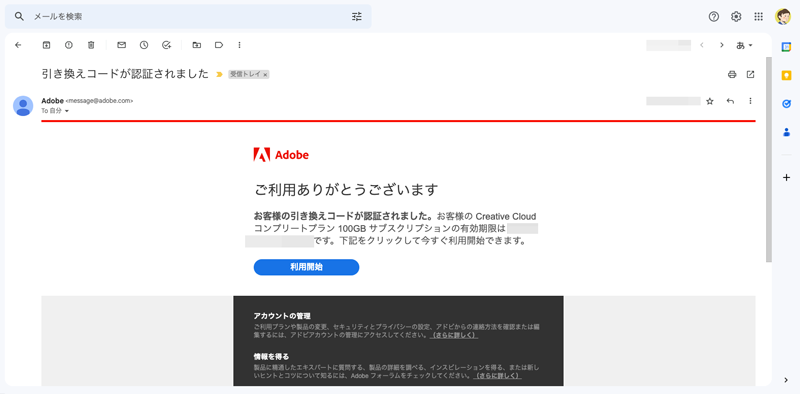Remove the 受信トレイ label
Viewport: 800px width, 394px height.
click(x=265, y=75)
